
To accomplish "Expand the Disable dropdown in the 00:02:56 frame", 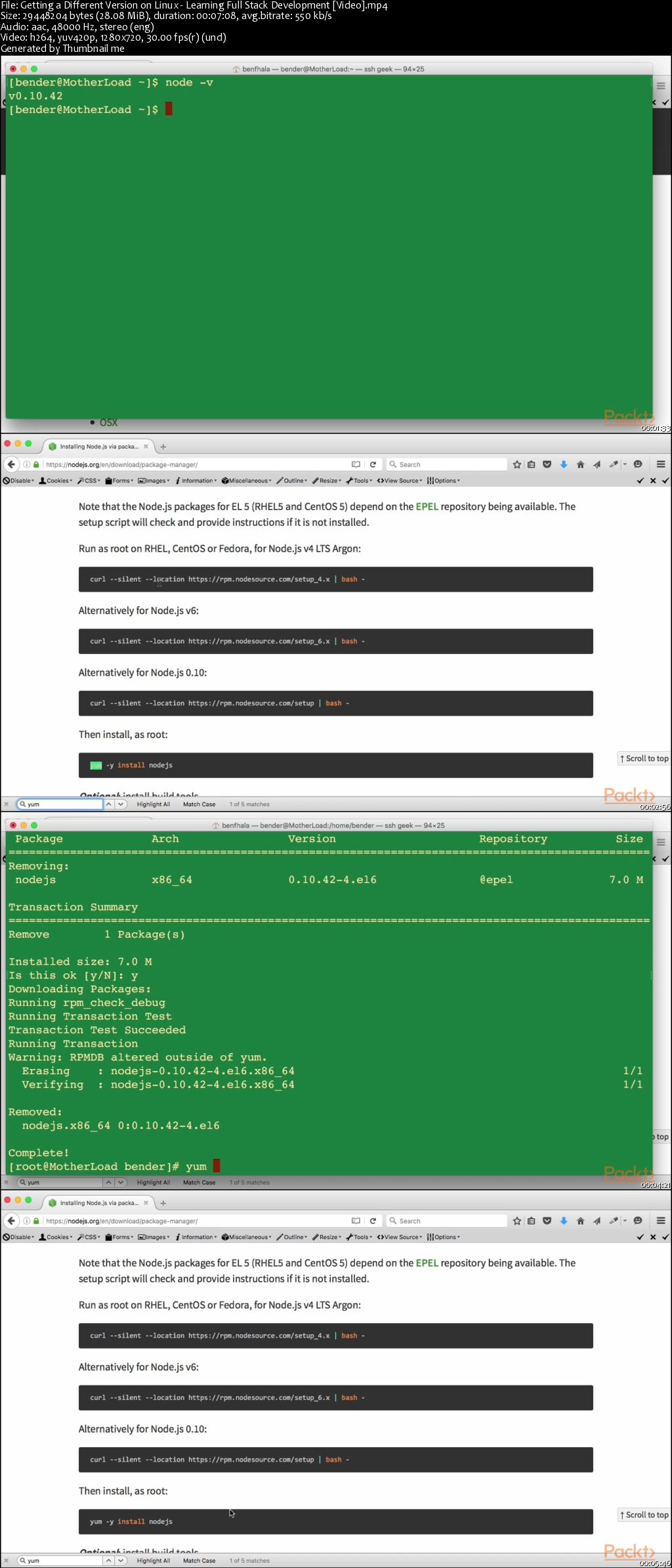I will [18, 481].
